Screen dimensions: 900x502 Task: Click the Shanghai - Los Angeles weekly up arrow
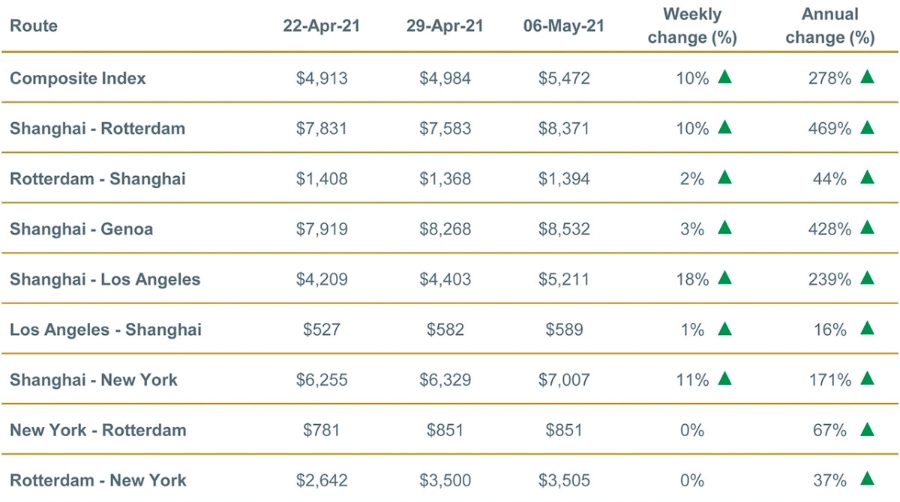pyautogui.click(x=725, y=278)
